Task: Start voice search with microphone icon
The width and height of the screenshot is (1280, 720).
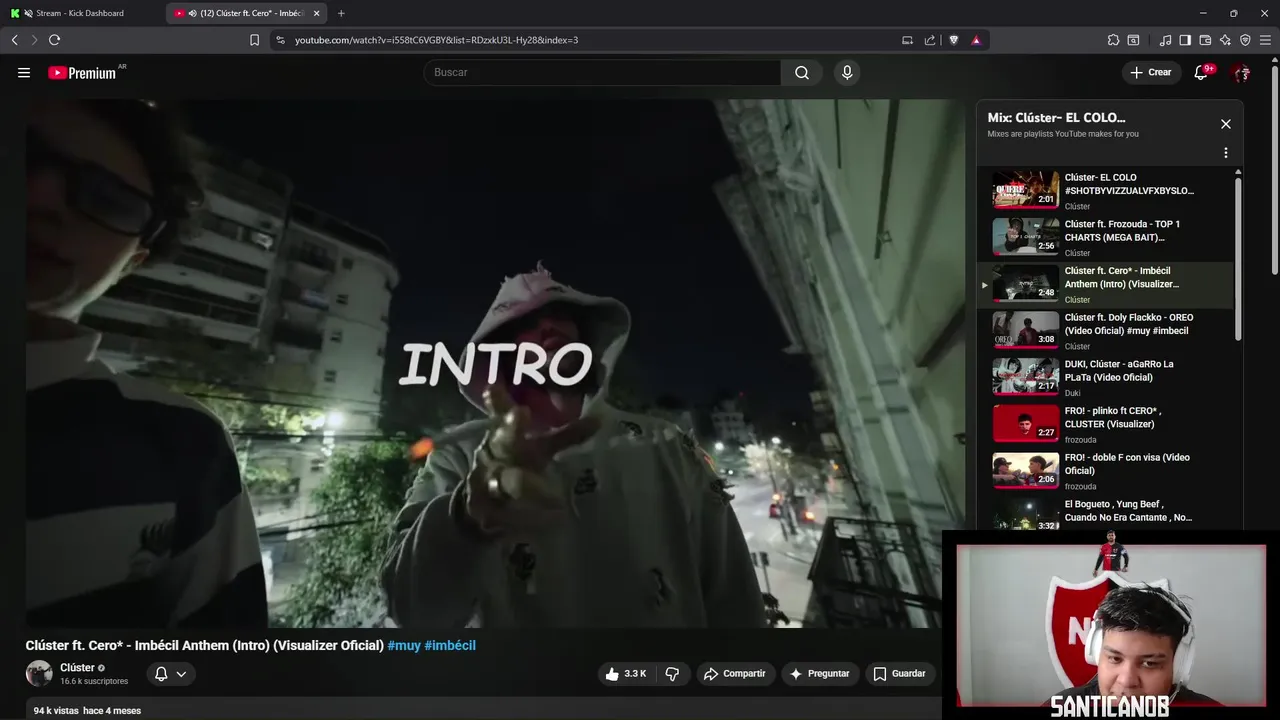Action: tap(847, 72)
